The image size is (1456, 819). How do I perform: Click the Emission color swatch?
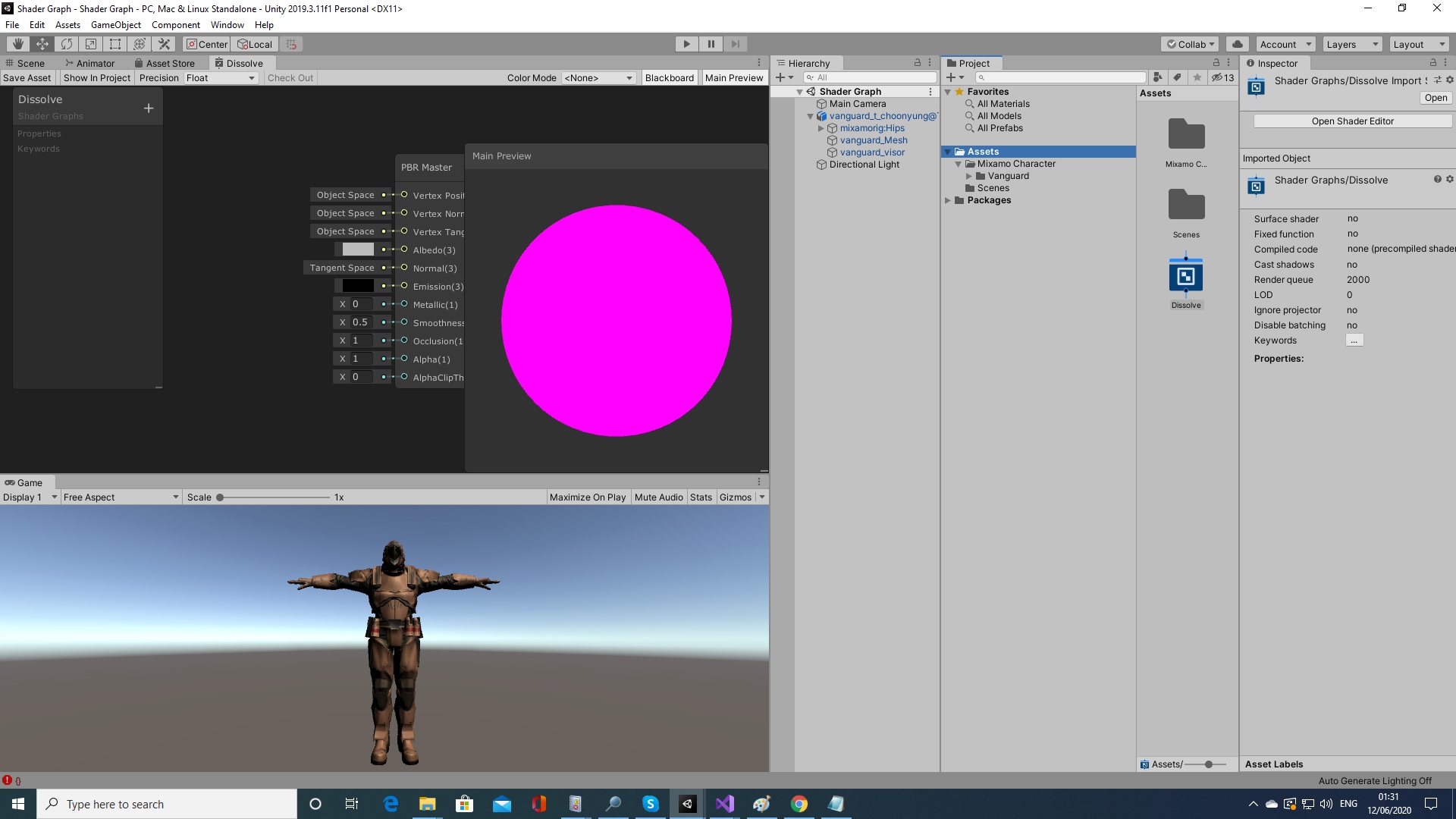pyautogui.click(x=356, y=285)
